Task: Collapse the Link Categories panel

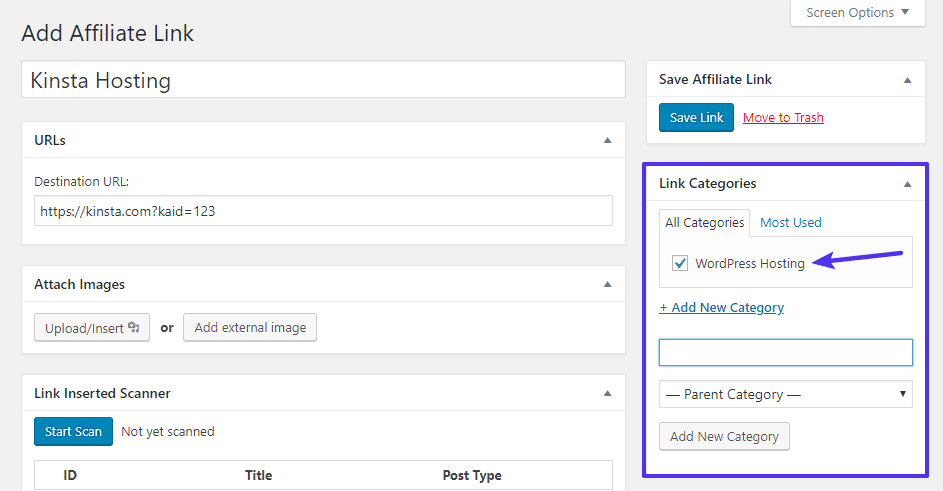Action: pos(907,184)
